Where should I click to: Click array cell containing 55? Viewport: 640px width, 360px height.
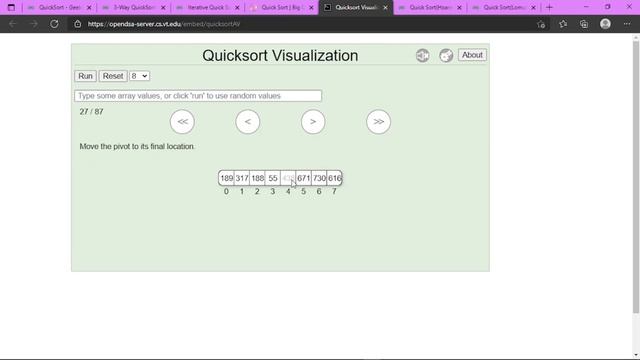point(273,178)
